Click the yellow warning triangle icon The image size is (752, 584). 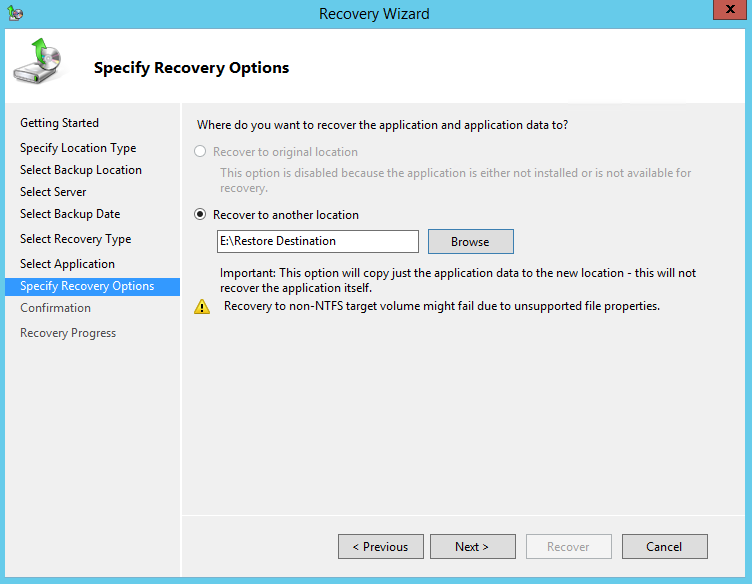pos(202,307)
